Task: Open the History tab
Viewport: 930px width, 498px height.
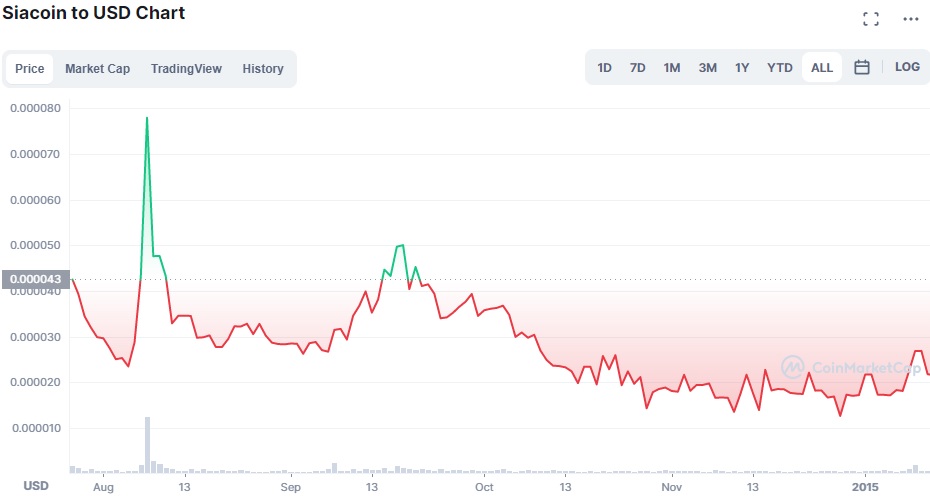Action: tap(263, 69)
